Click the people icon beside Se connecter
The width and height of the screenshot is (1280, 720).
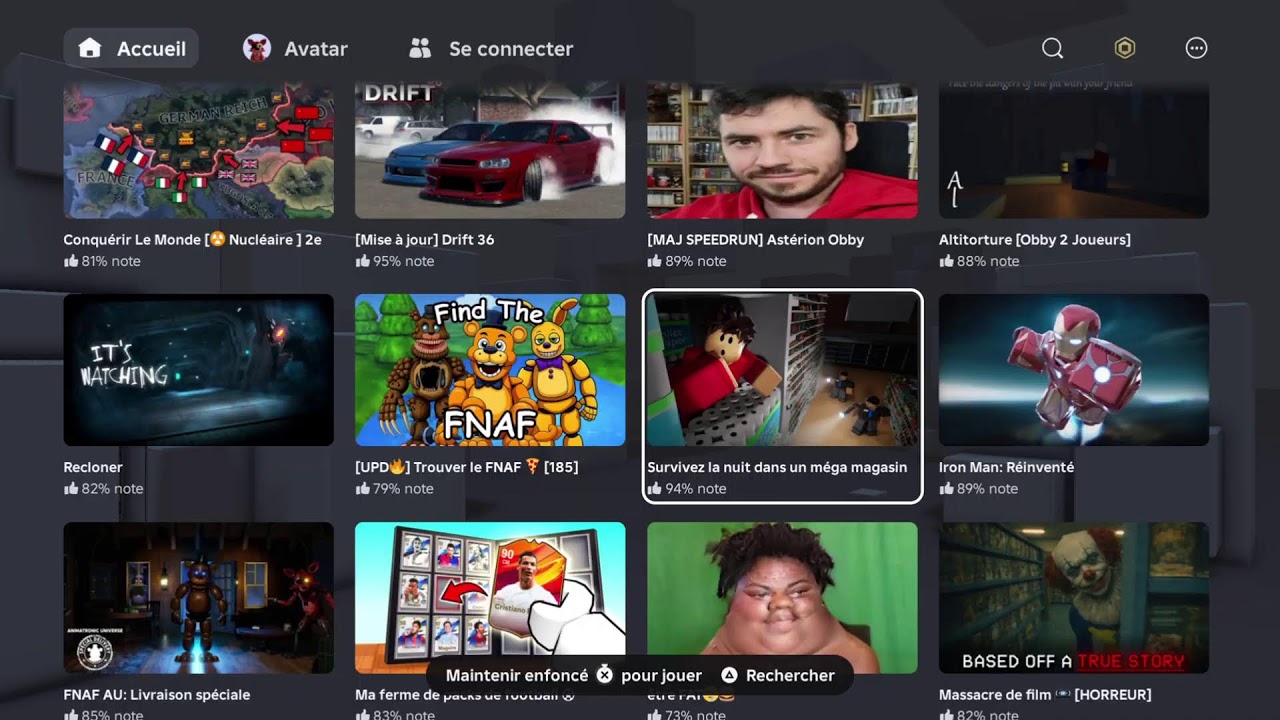click(420, 48)
